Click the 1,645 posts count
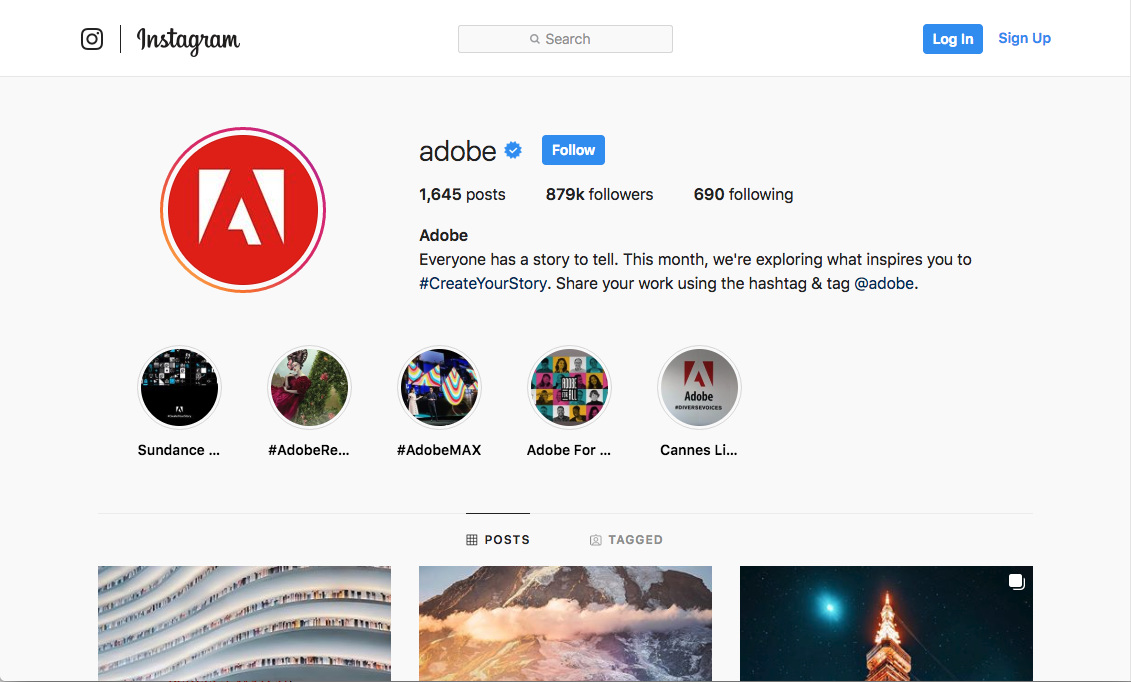 pos(462,195)
